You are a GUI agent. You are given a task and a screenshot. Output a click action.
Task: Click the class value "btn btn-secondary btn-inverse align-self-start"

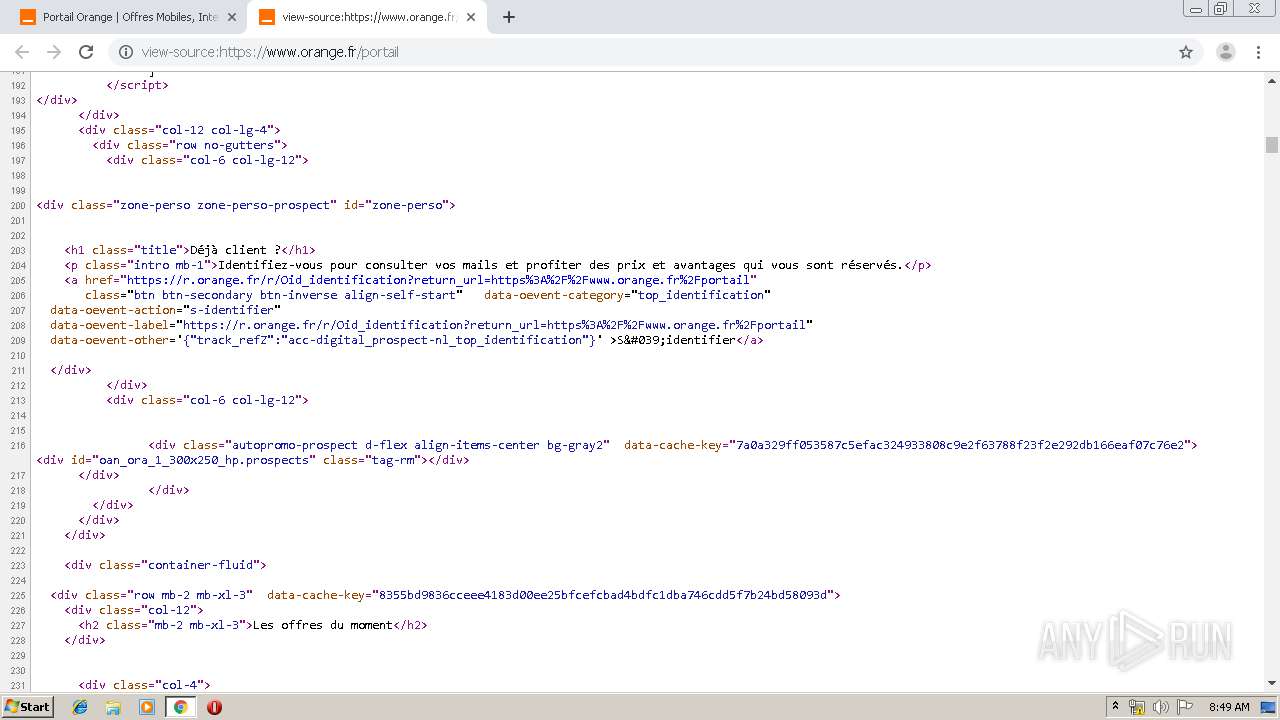pos(295,295)
